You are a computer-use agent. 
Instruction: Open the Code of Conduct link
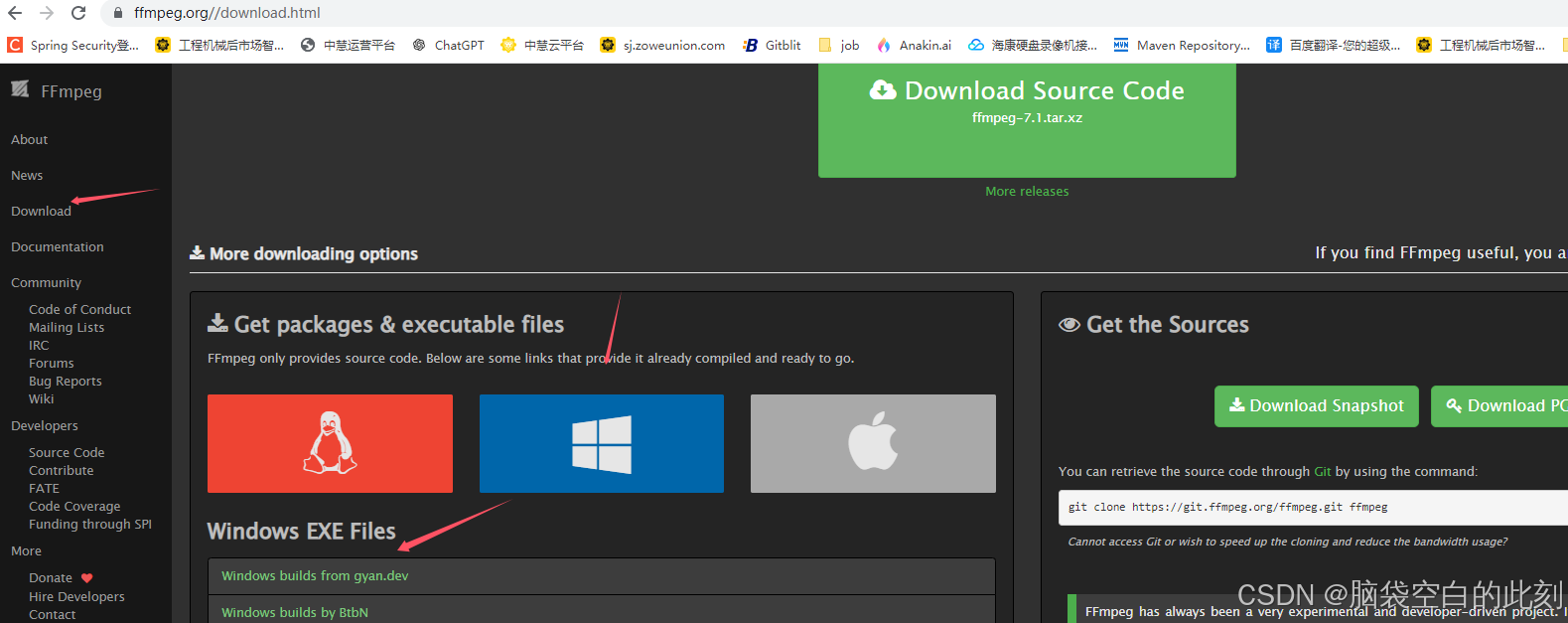(79, 310)
